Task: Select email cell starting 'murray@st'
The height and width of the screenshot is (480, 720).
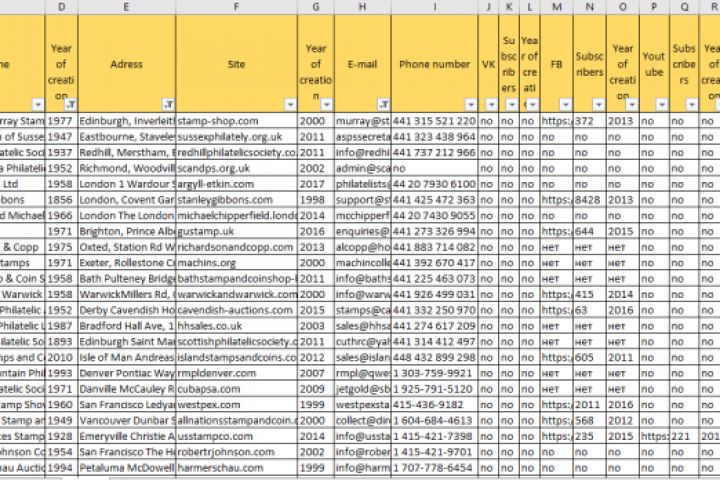Action: (x=363, y=121)
